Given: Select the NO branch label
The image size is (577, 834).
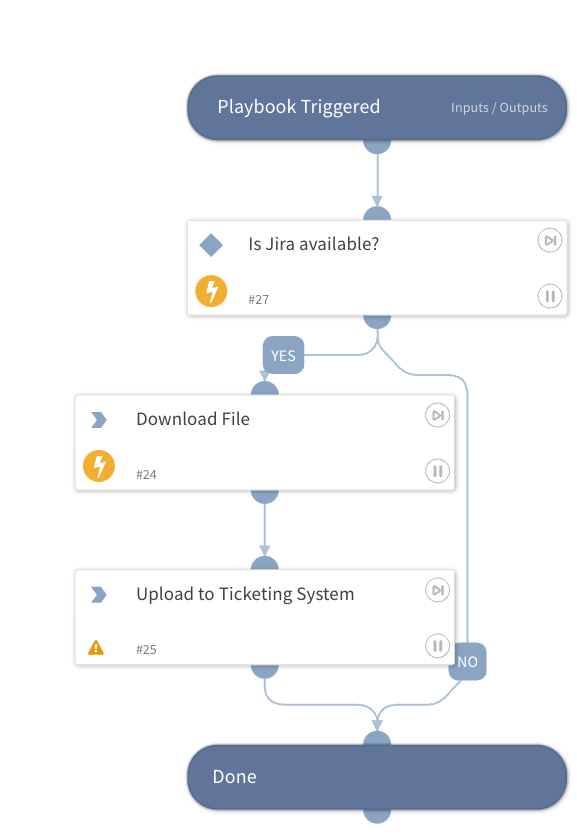Looking at the screenshot, I should click(467, 662).
